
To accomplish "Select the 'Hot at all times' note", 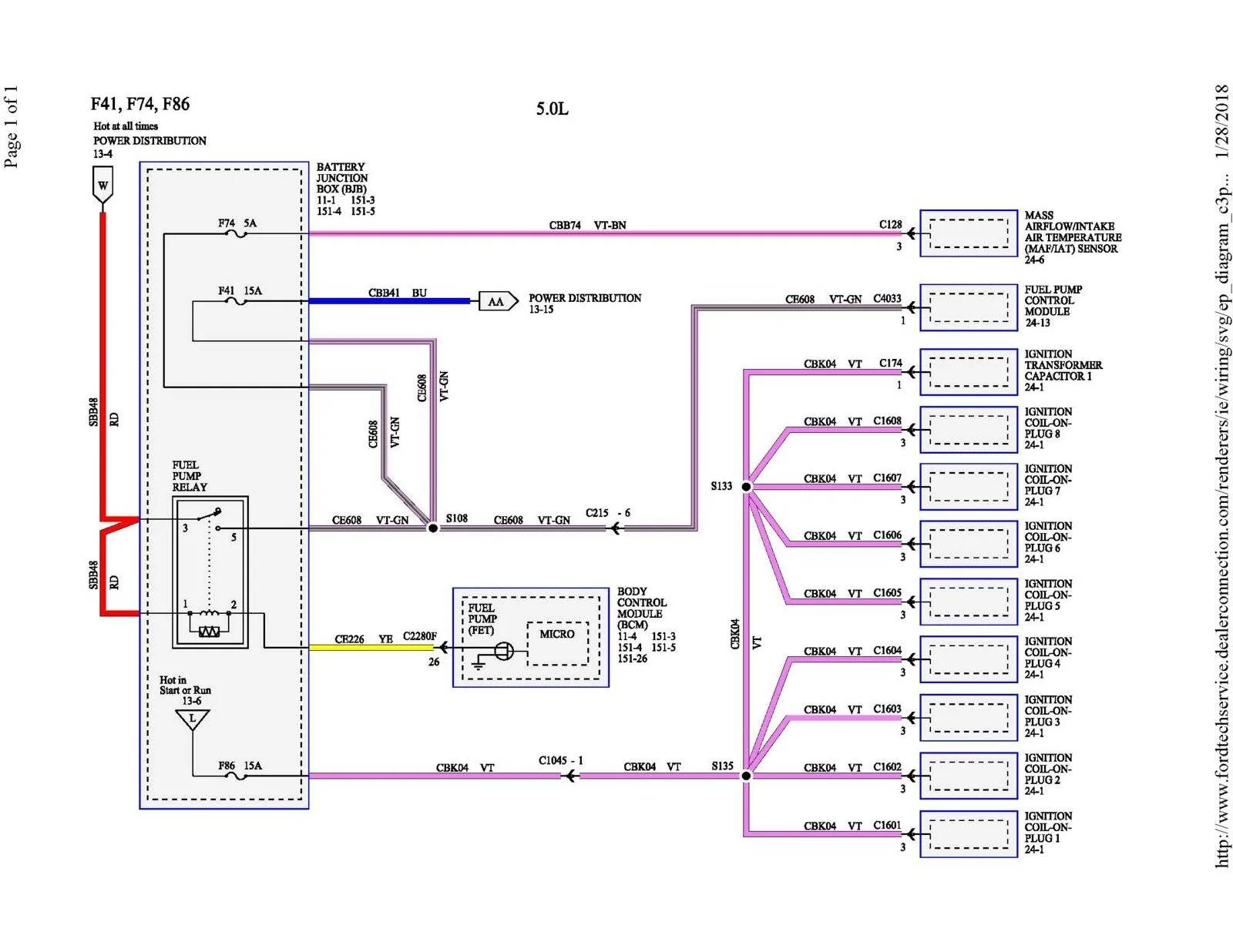I will (x=126, y=126).
